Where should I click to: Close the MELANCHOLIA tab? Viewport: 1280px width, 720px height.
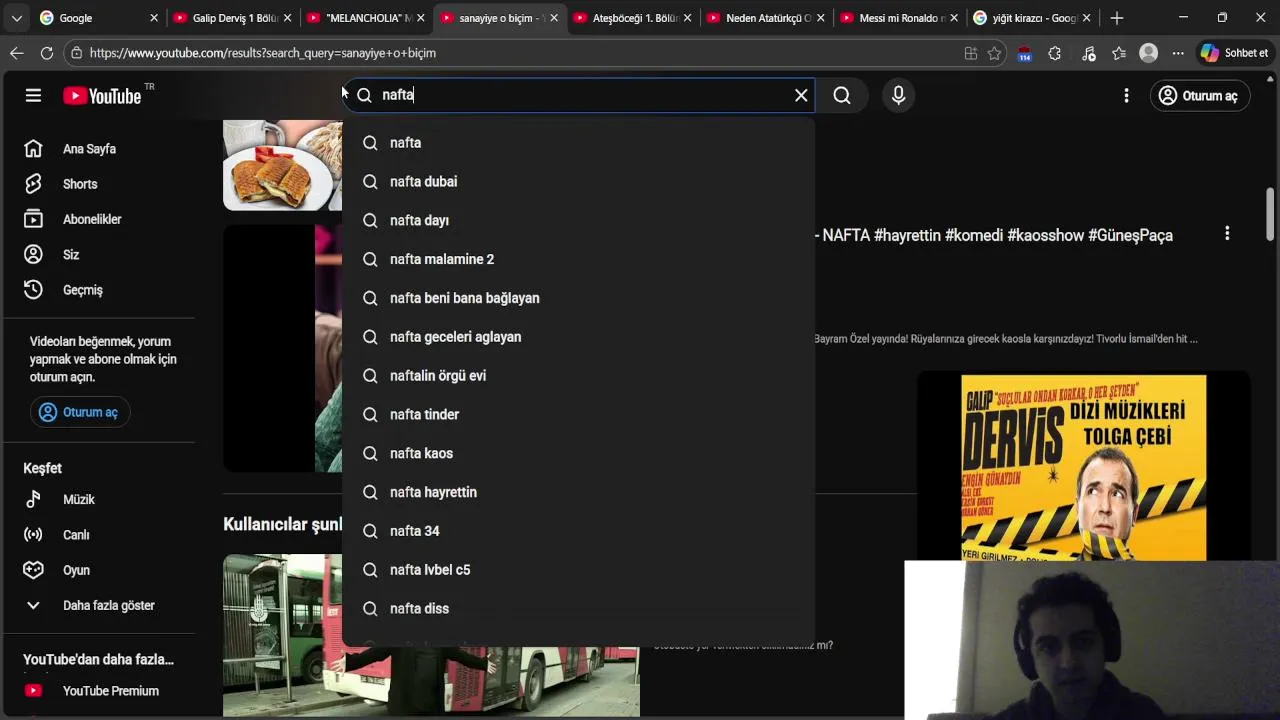[420, 18]
